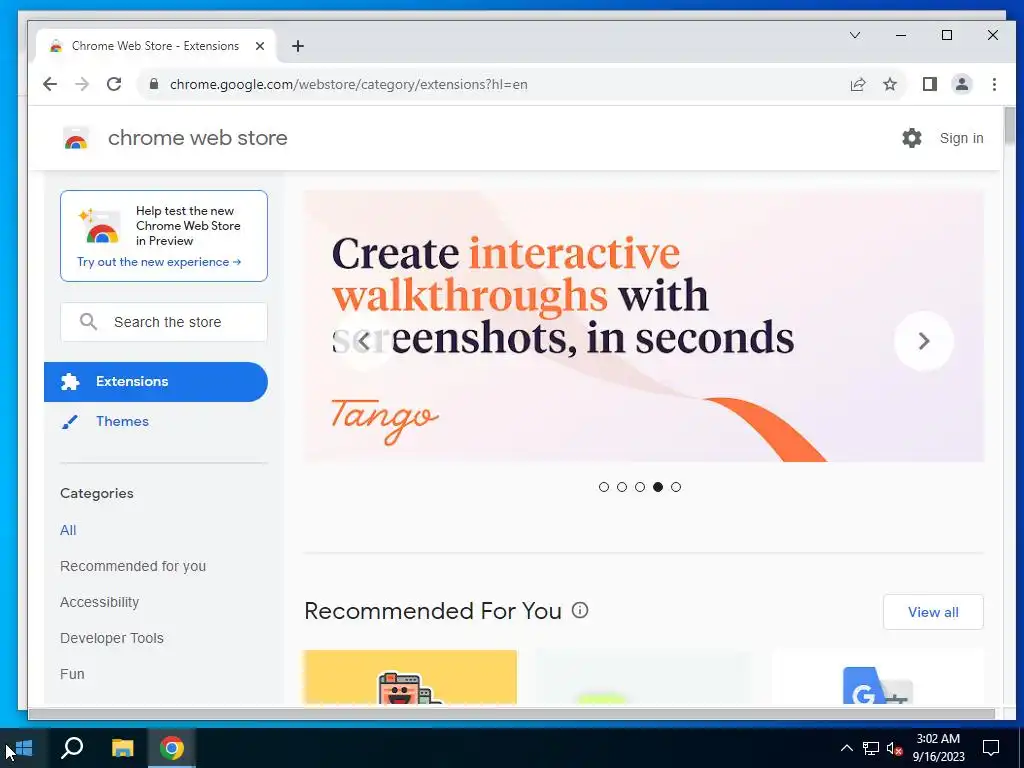View site information via lock icon
Screen dimensions: 1024x768
(154, 84)
